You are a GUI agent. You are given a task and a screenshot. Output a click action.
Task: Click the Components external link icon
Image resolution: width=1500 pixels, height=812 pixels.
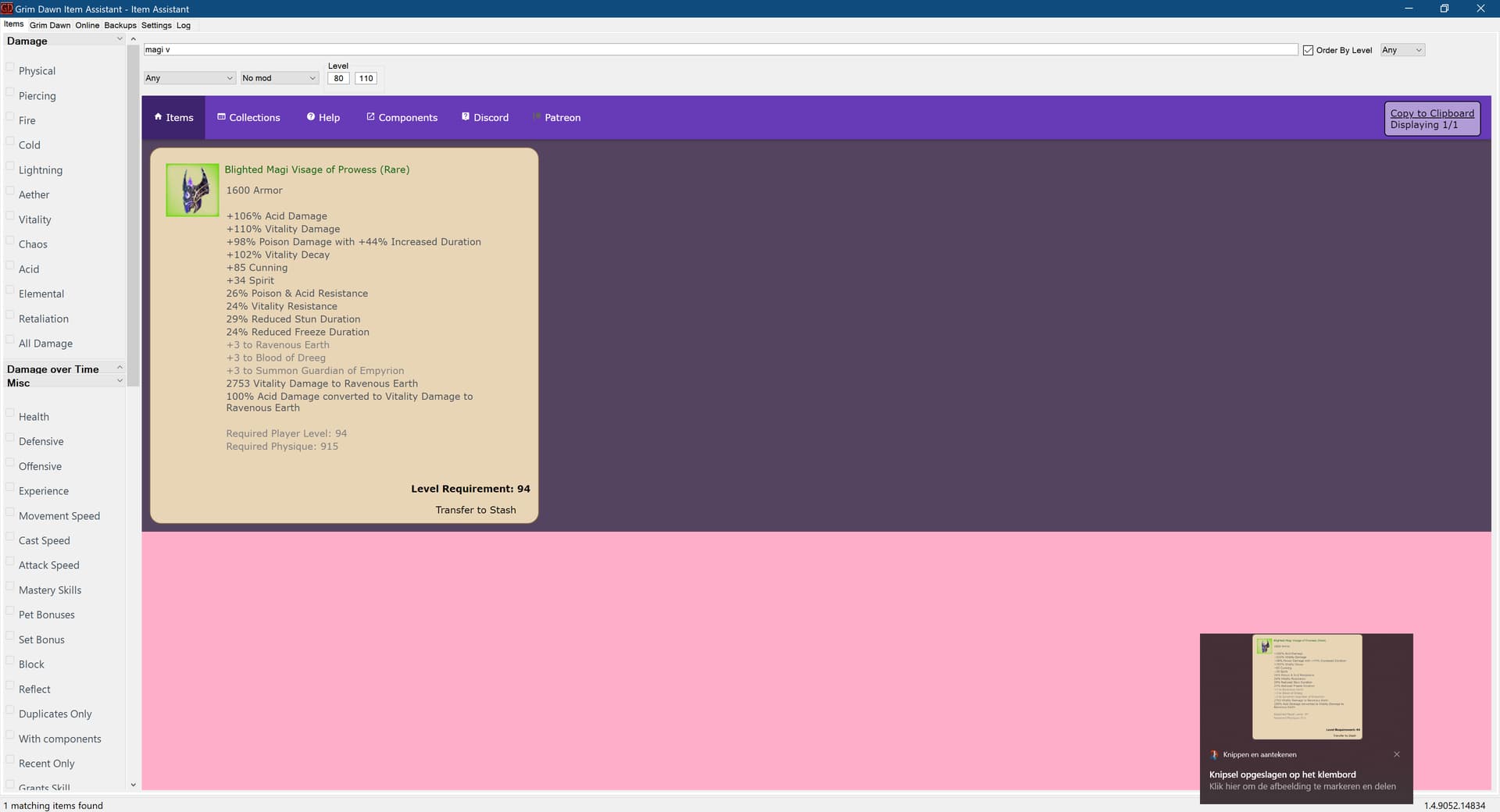(370, 117)
